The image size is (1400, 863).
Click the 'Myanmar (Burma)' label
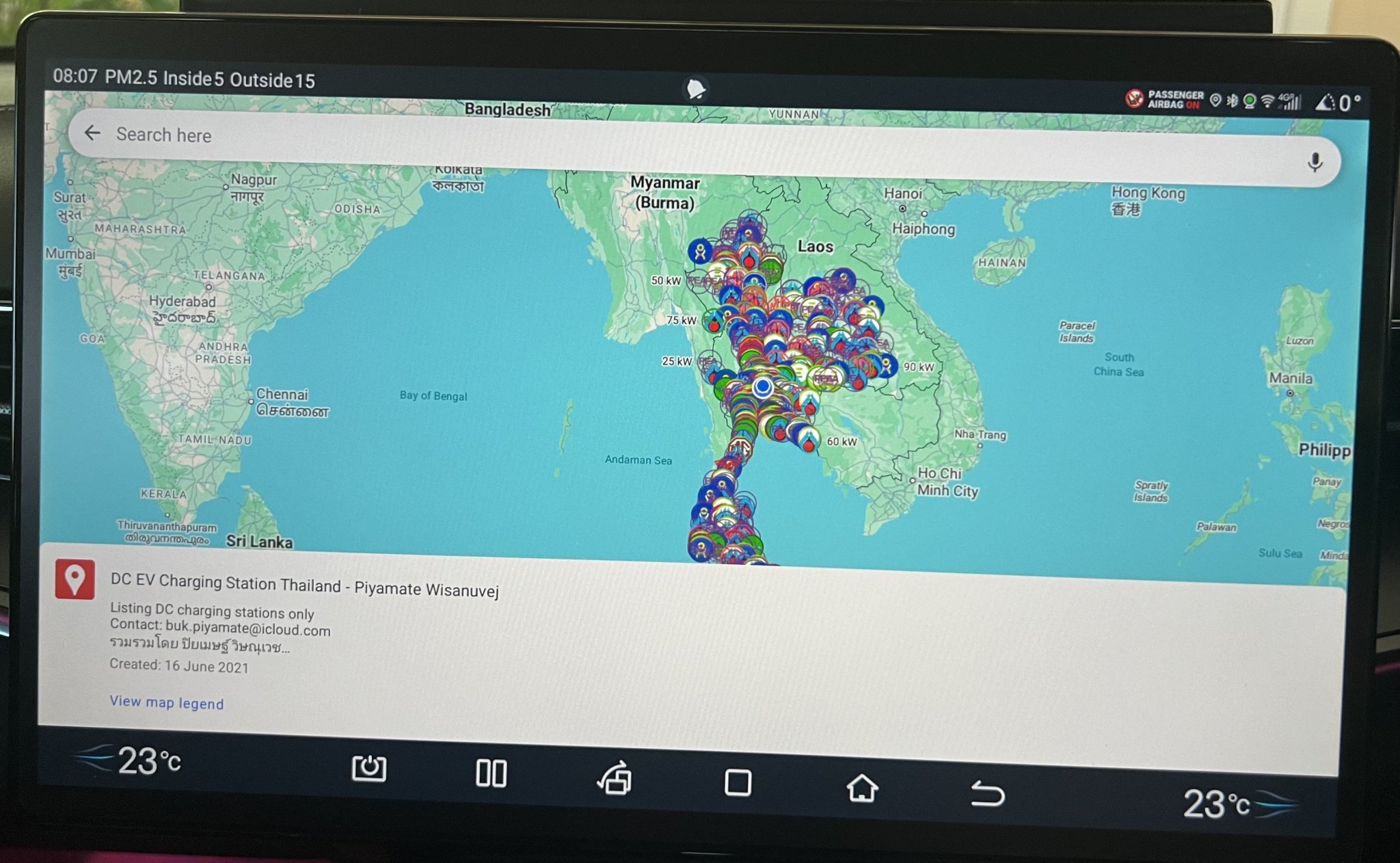point(664,192)
